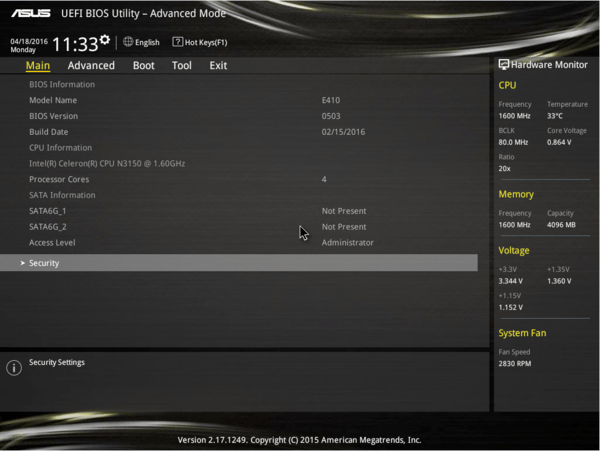Go to the Boot tab
Screen dimensions: 600x451
pos(144,66)
